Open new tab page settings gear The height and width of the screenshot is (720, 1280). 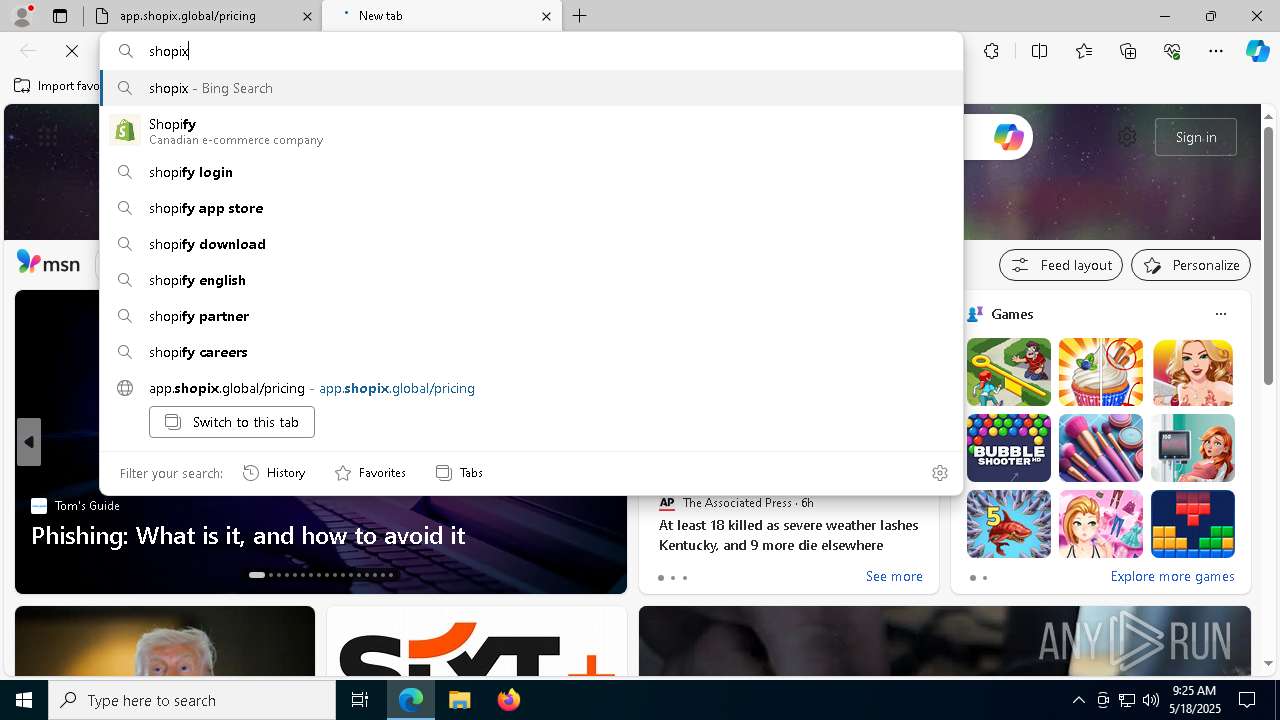pos(1127,137)
